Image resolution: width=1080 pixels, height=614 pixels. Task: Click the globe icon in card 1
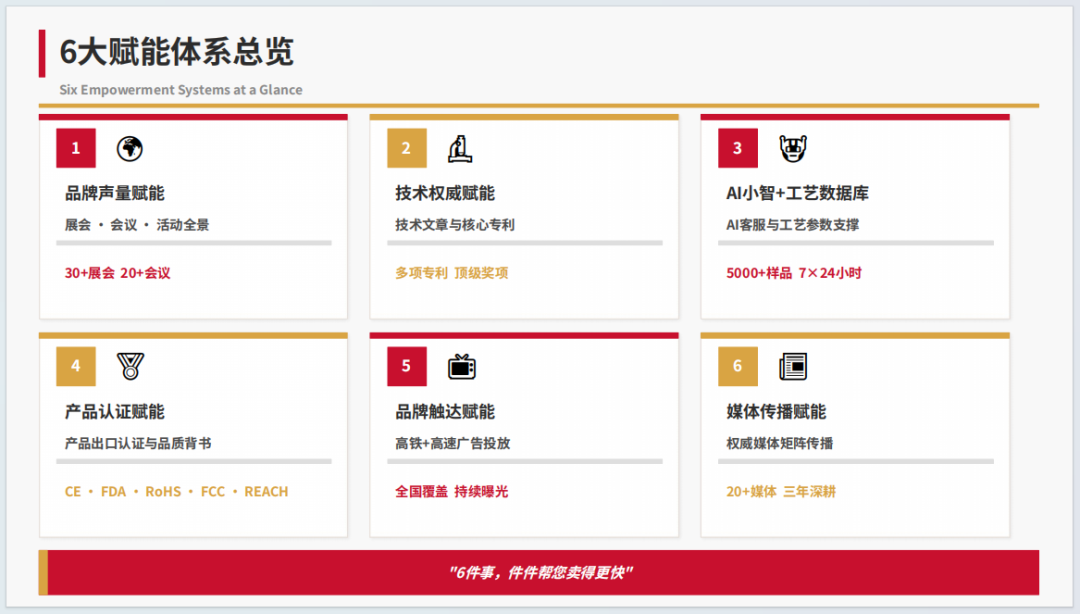[129, 148]
